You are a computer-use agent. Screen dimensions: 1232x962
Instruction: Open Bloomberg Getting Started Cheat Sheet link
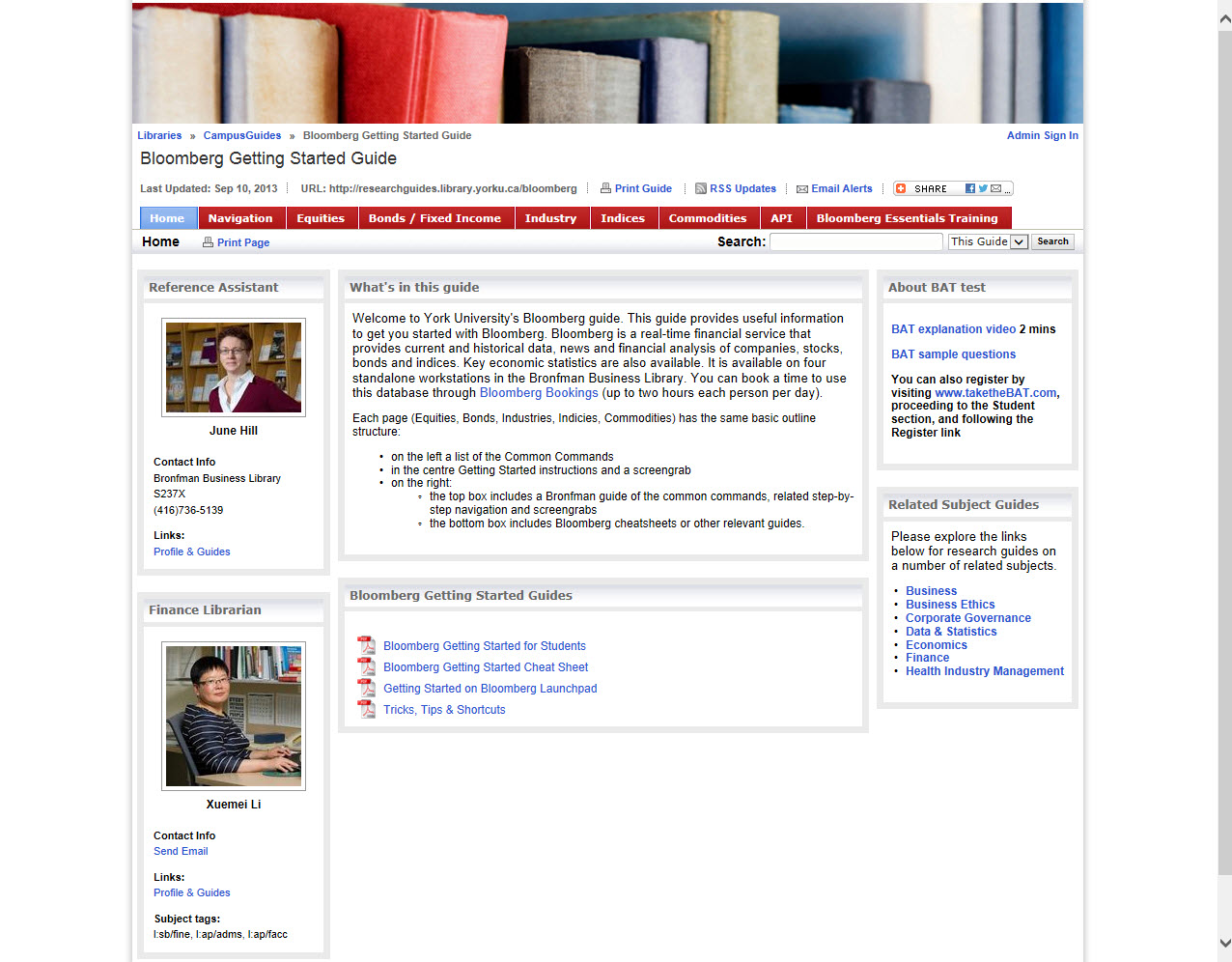(x=486, y=667)
